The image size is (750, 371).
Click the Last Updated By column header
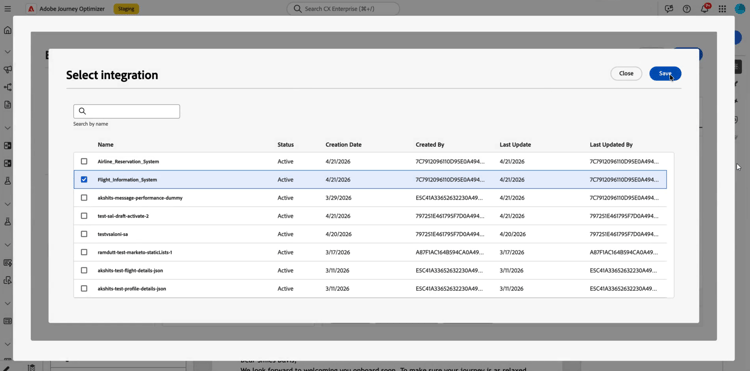[611, 144]
